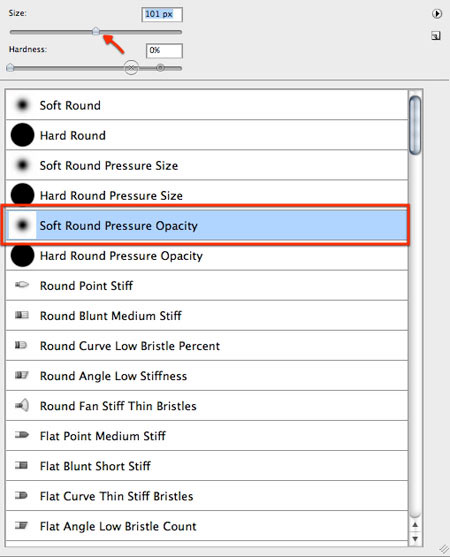Choose the Hard Round brush preset
450x557 pixels.
pos(207,135)
